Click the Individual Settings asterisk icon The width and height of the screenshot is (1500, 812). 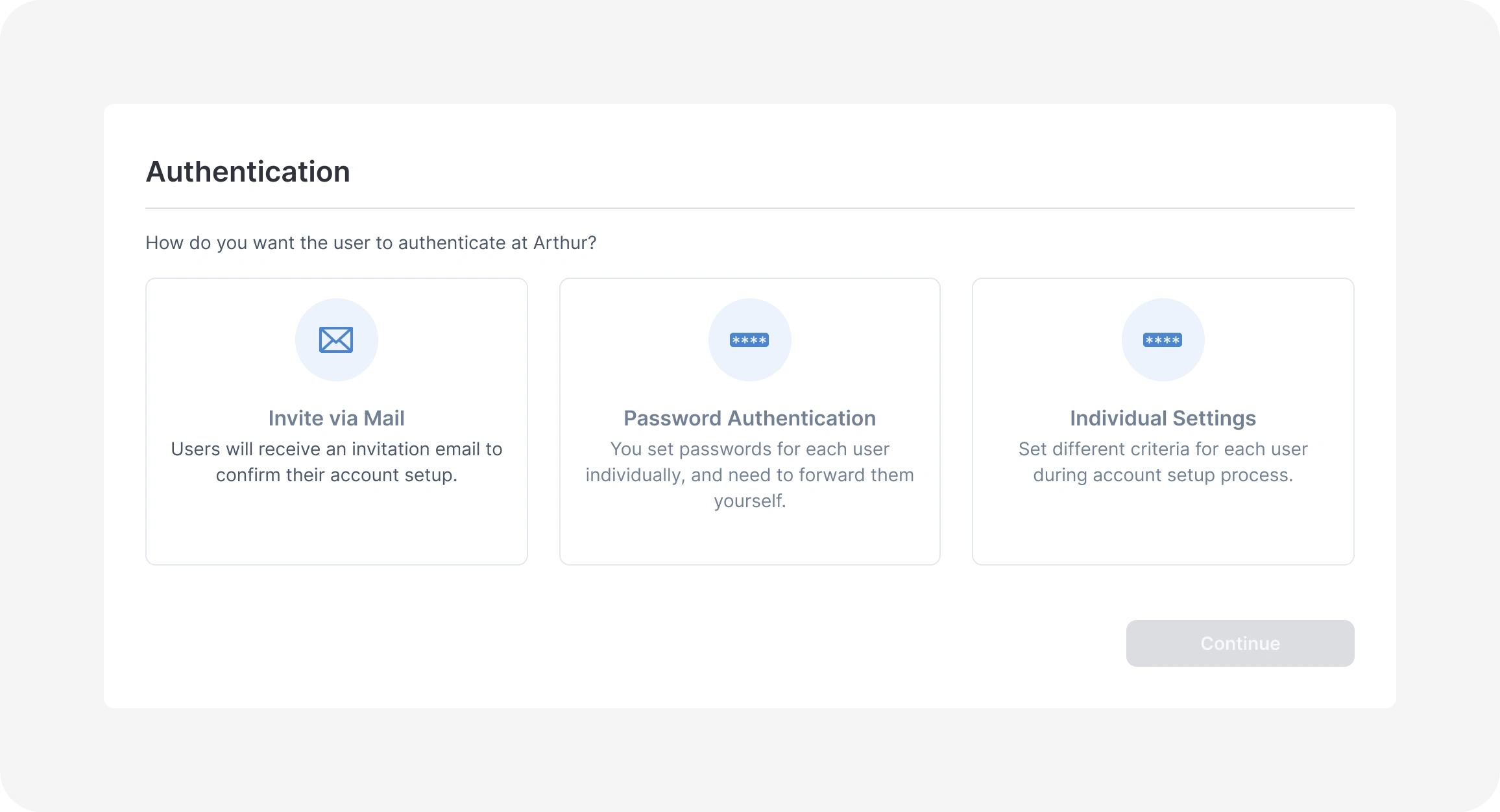[1163, 340]
